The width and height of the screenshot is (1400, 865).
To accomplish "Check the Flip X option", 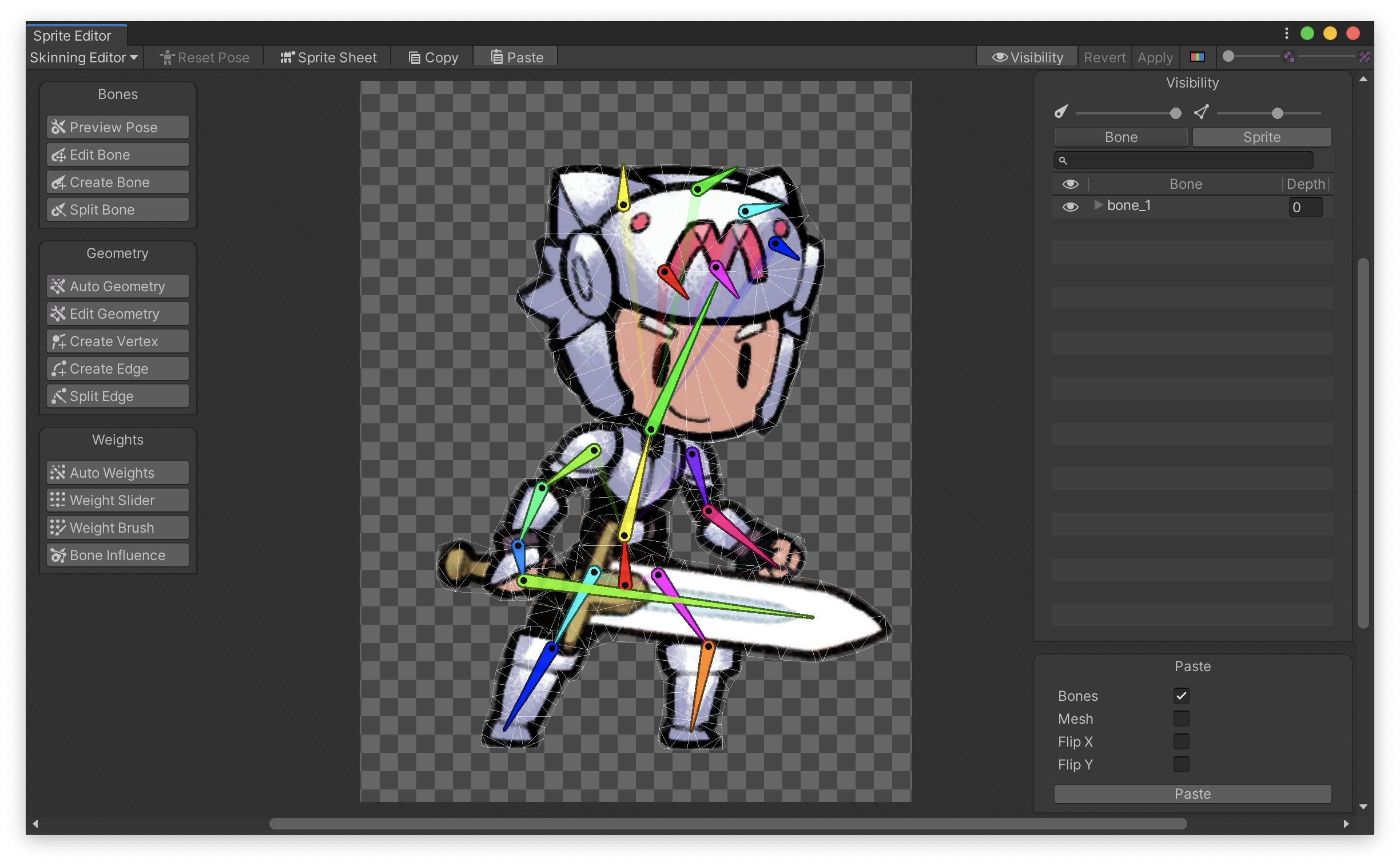I will 1182,741.
